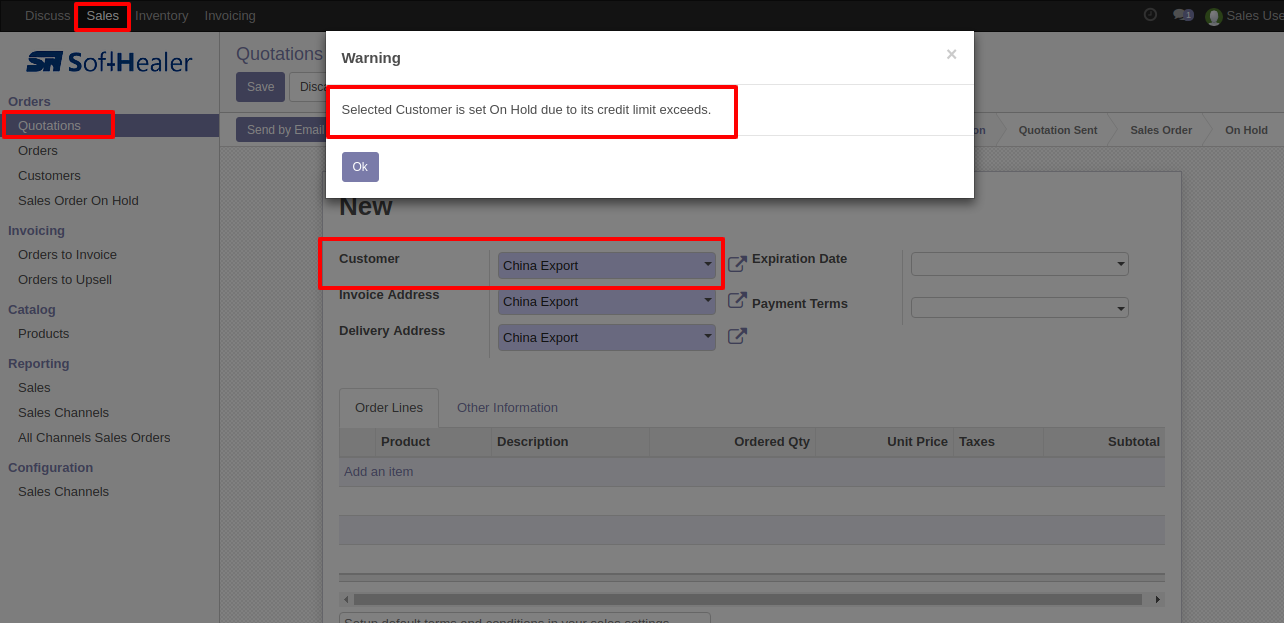Click the Sales User avatar menu
Screen dimensions: 1284x623
(x=1244, y=16)
